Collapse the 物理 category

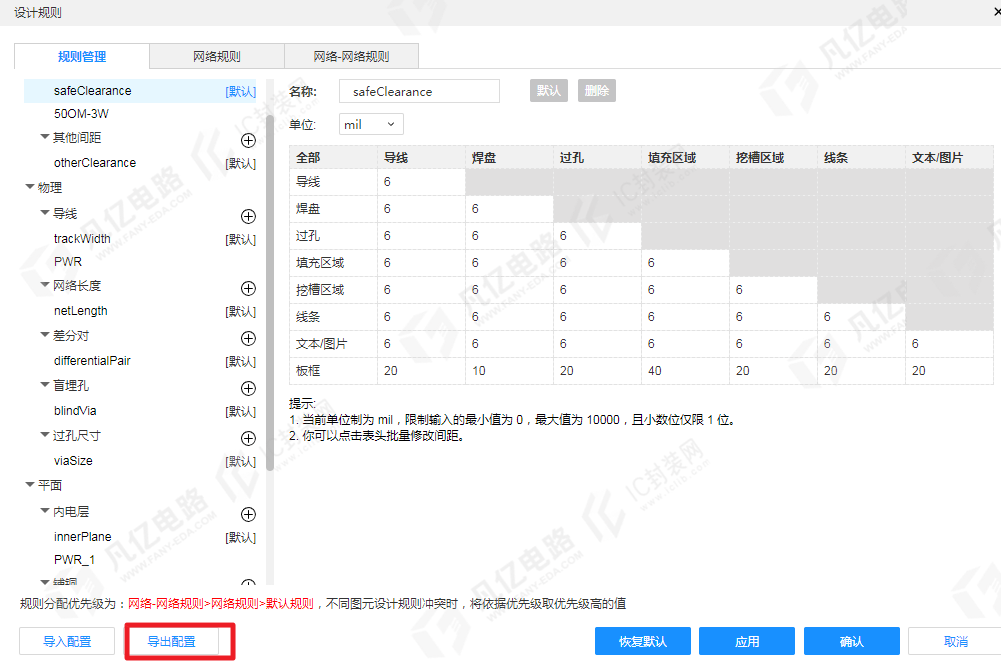tap(29, 187)
